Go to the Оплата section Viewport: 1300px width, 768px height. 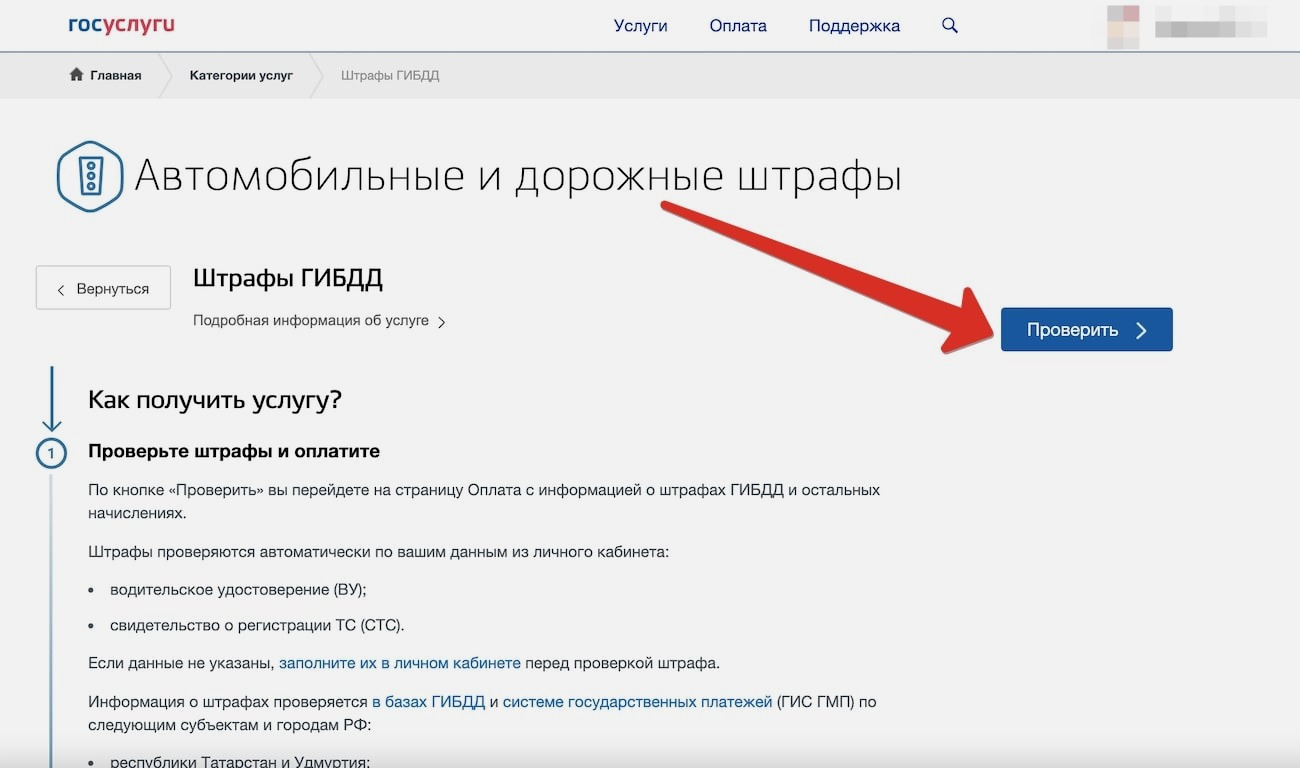click(738, 26)
